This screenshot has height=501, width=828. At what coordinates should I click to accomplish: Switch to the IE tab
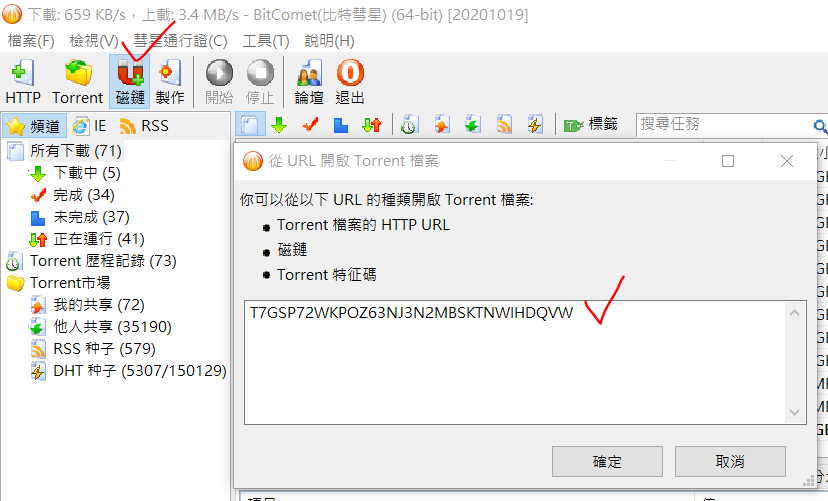pos(89,126)
